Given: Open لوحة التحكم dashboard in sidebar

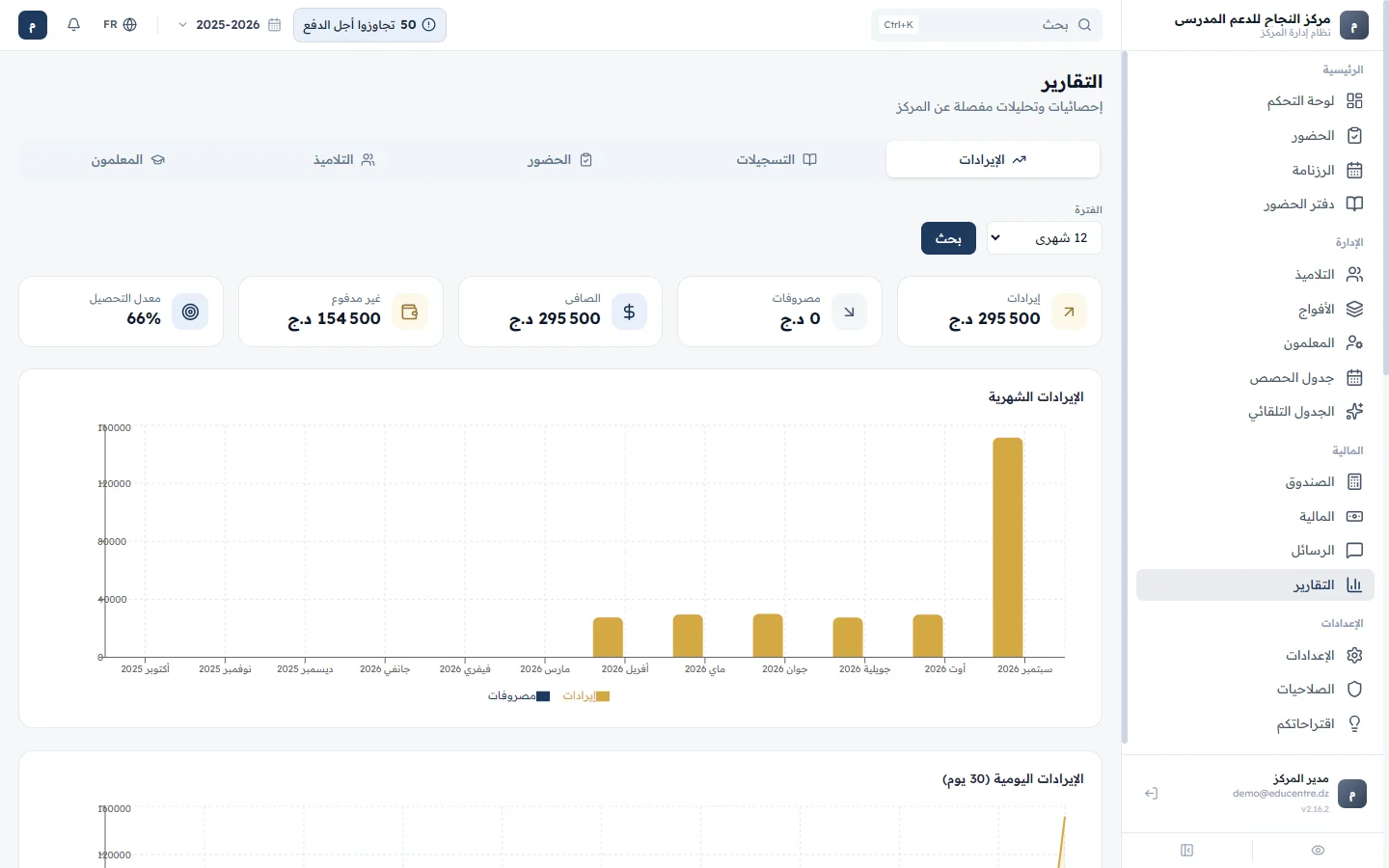Looking at the screenshot, I should point(1255,101).
